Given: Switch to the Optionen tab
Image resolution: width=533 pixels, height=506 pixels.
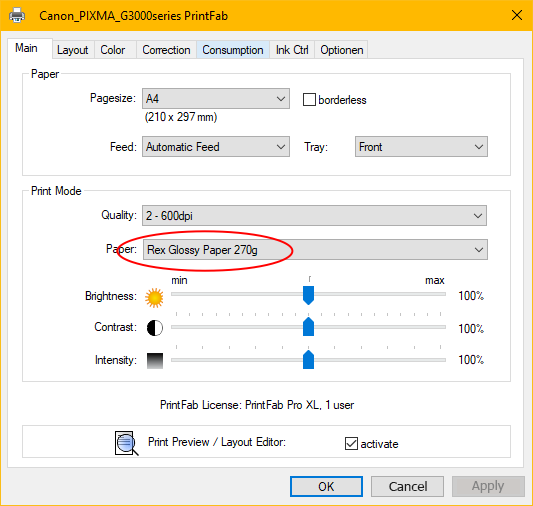Looking at the screenshot, I should [341, 50].
